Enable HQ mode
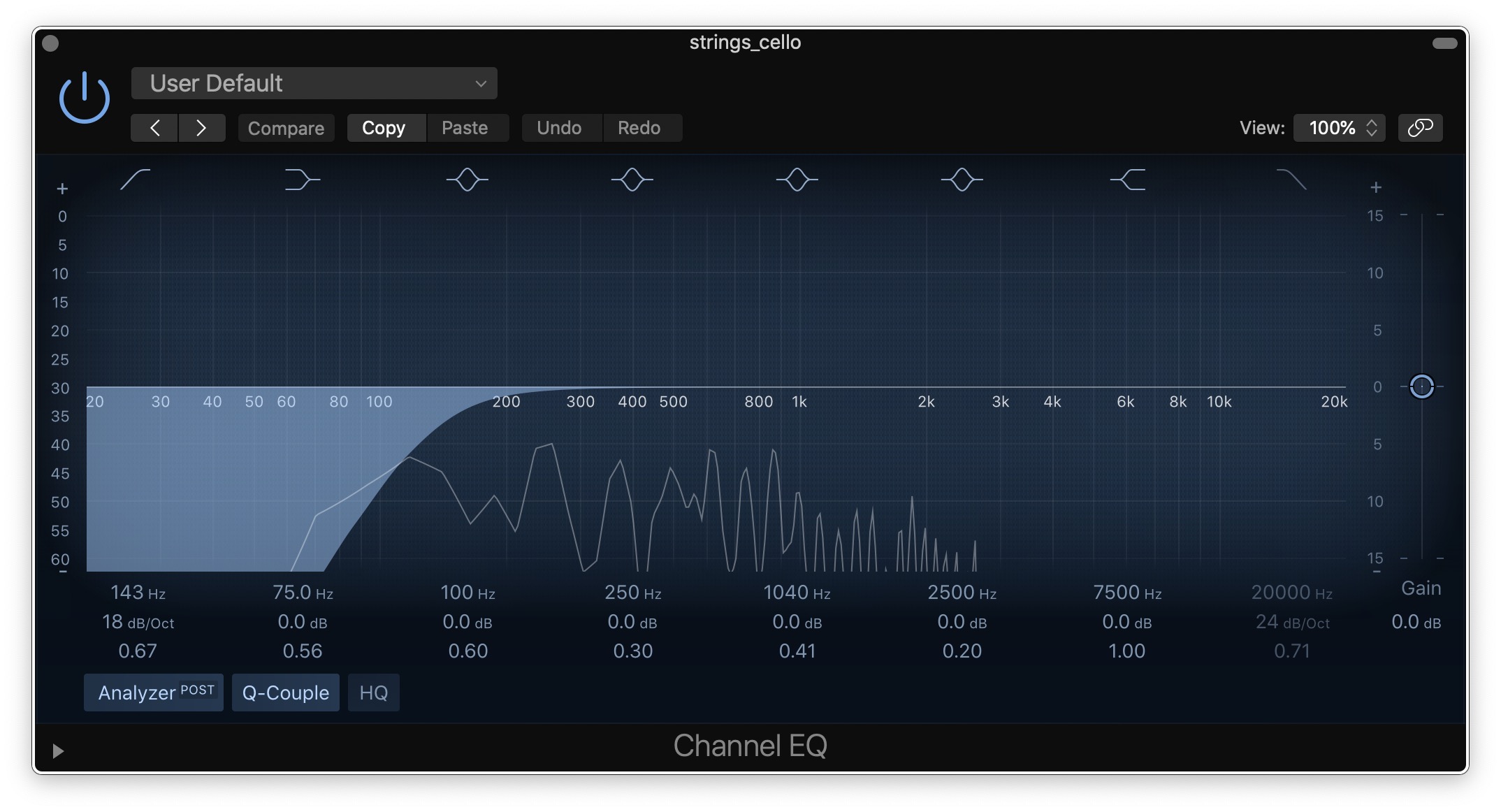Image resolution: width=1501 pixels, height=812 pixels. tap(373, 693)
